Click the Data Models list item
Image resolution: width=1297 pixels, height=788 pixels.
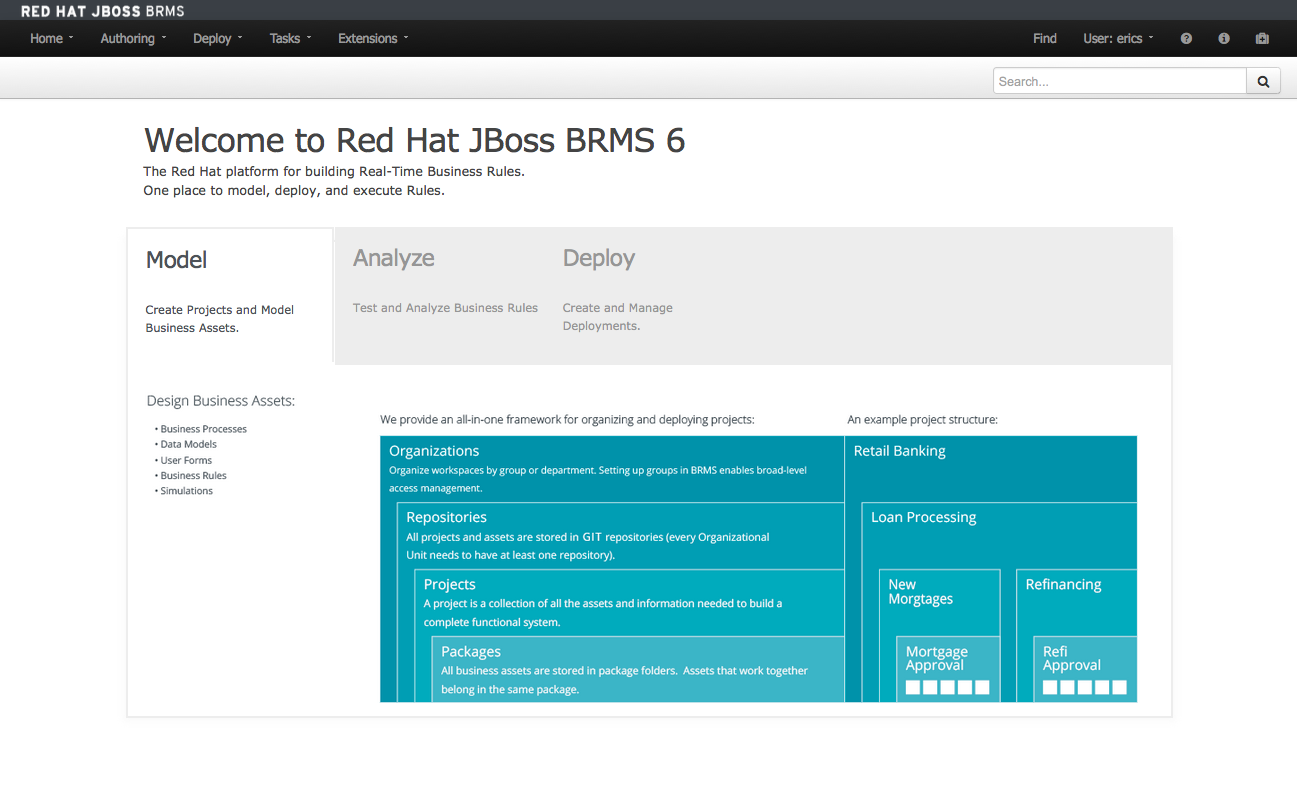tap(188, 444)
